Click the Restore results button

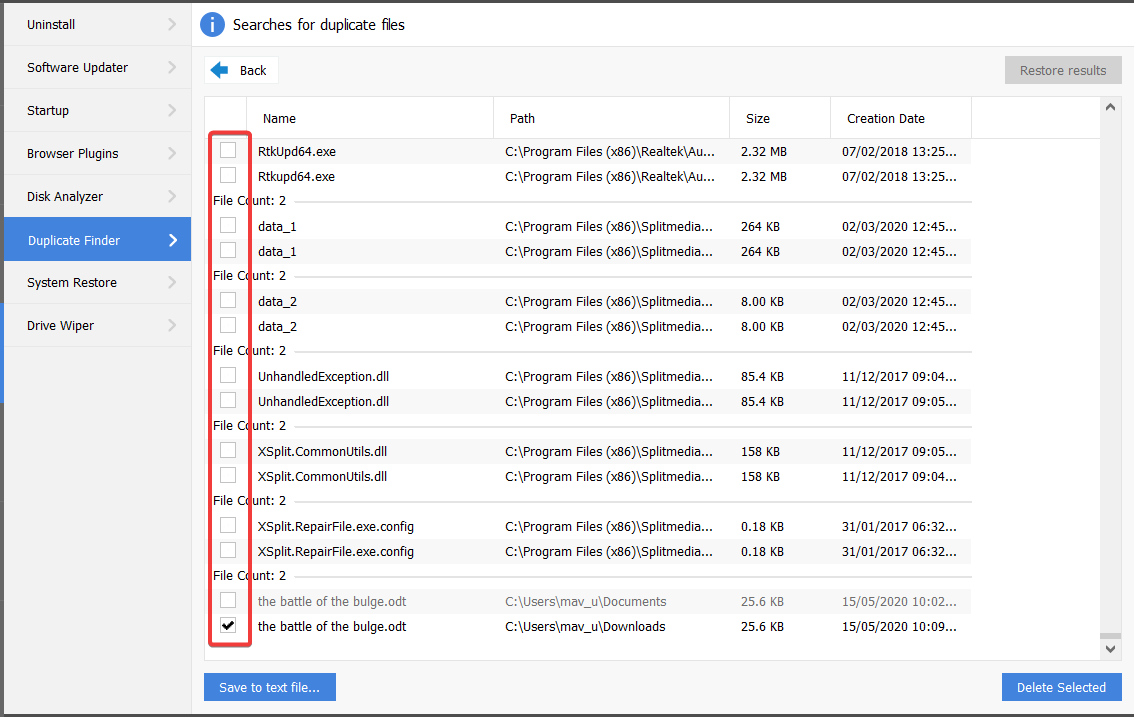(1062, 70)
